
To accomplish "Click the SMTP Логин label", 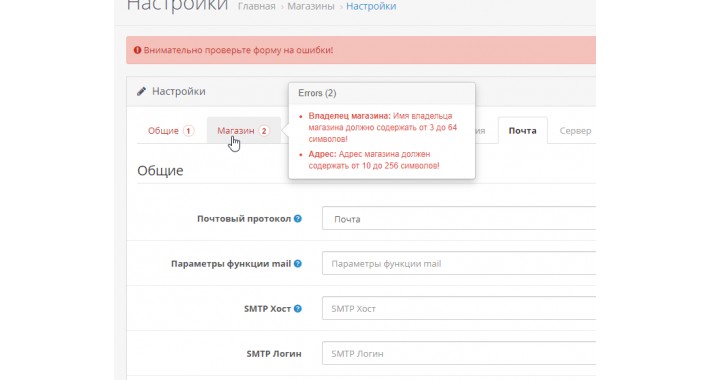I will (x=274, y=354).
